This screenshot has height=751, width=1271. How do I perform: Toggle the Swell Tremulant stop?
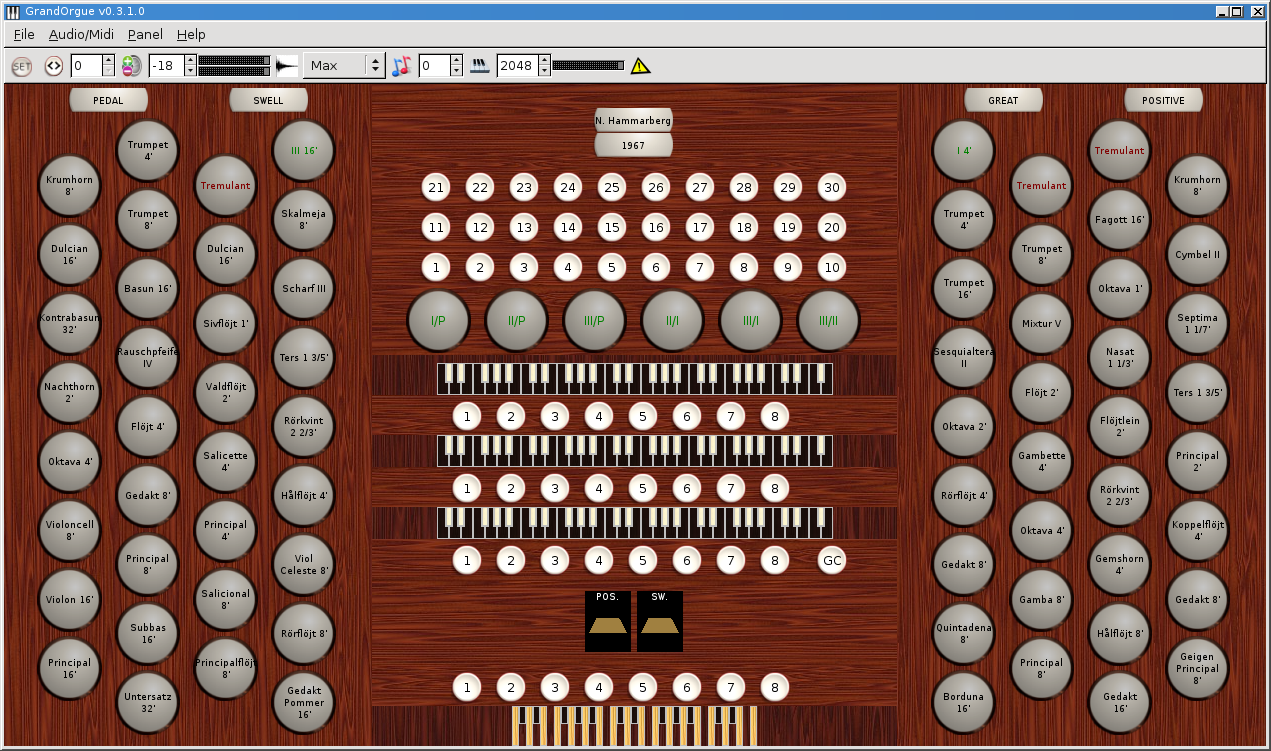click(x=226, y=186)
